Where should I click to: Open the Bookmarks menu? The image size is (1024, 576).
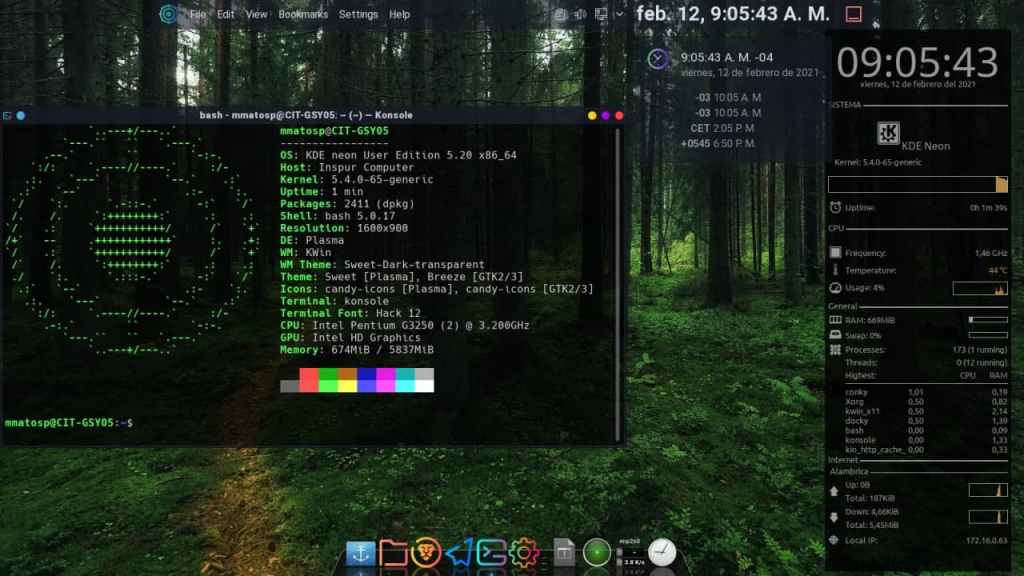pyautogui.click(x=303, y=15)
